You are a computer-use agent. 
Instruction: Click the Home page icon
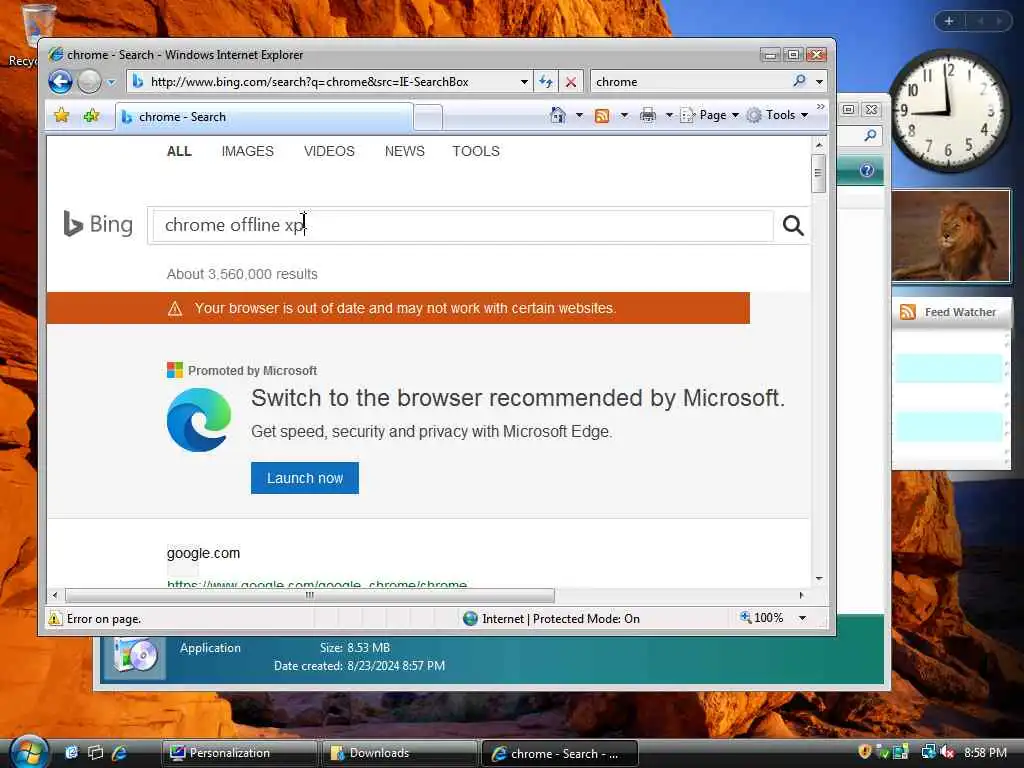tap(558, 115)
